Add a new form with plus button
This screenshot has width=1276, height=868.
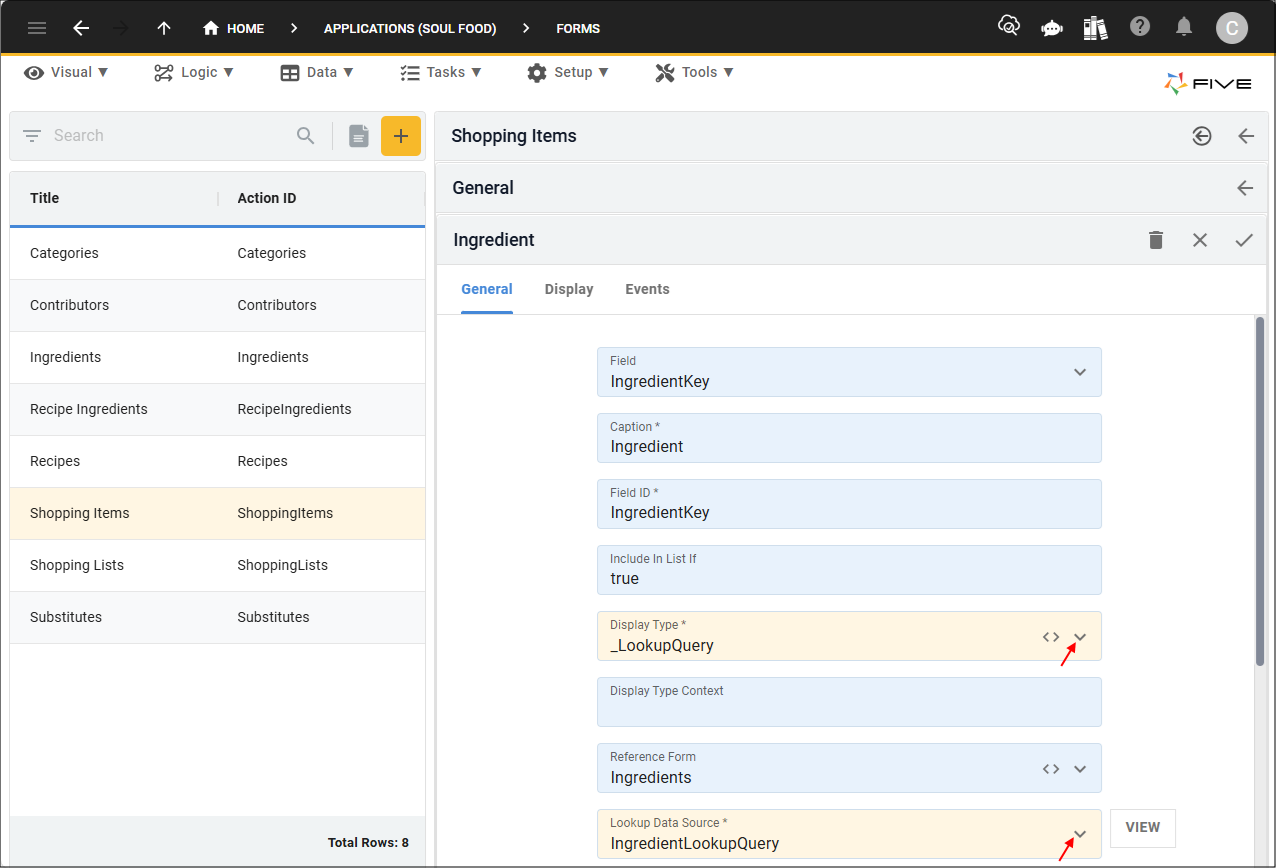(401, 136)
